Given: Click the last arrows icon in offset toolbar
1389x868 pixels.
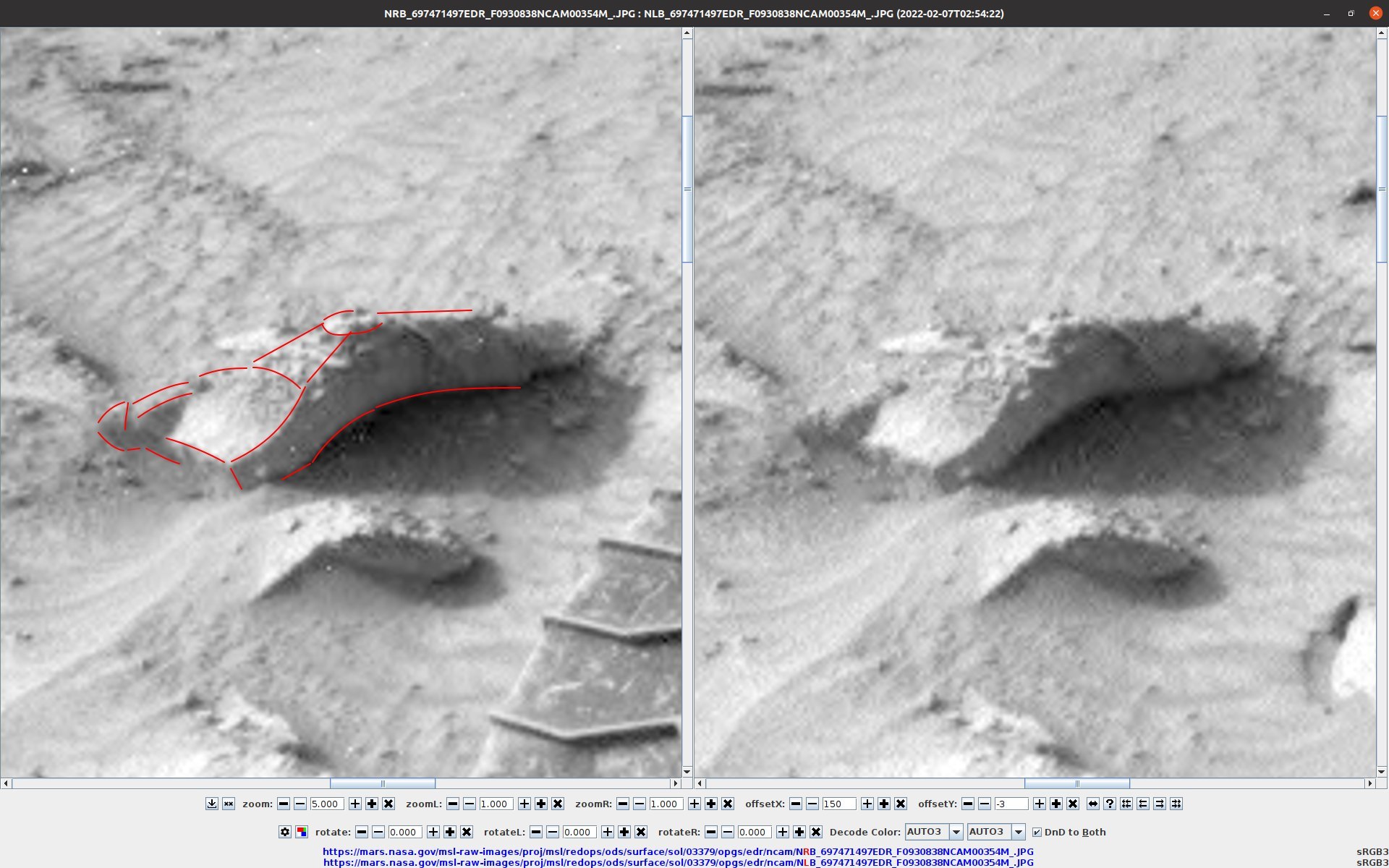Looking at the screenshot, I should (1176, 804).
